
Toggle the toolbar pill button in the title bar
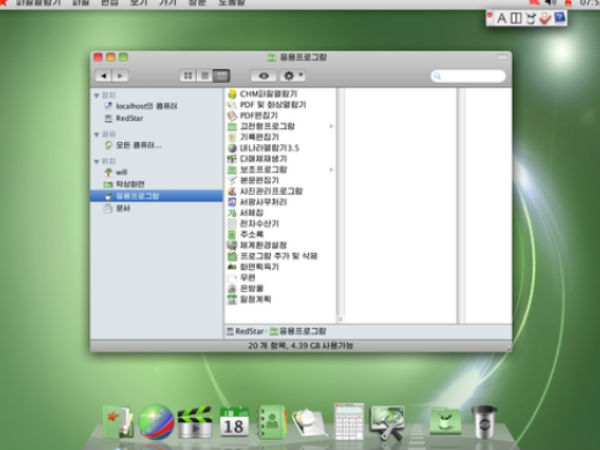coord(502,57)
